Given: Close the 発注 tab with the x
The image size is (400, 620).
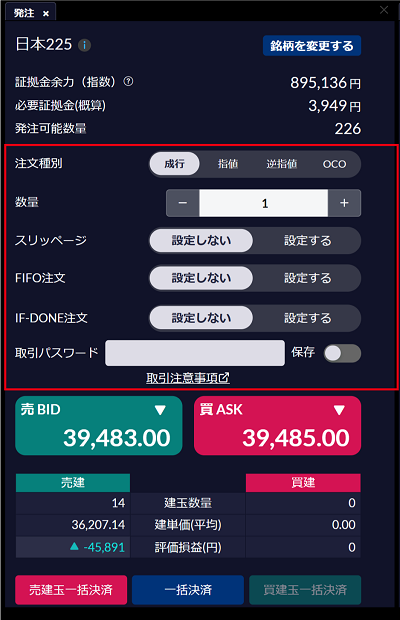Looking at the screenshot, I should [46, 14].
